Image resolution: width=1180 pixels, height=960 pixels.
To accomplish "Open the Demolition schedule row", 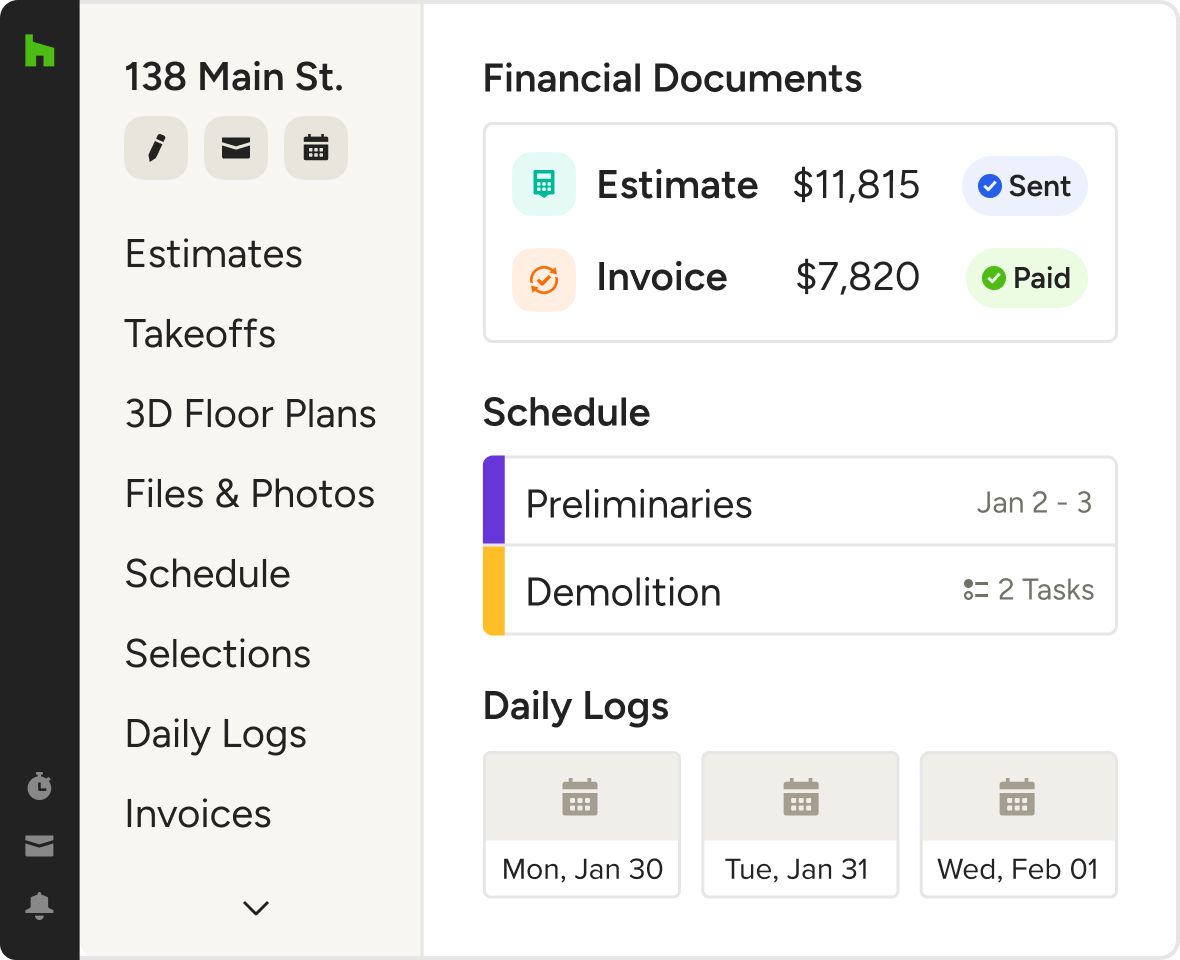I will (x=800, y=591).
